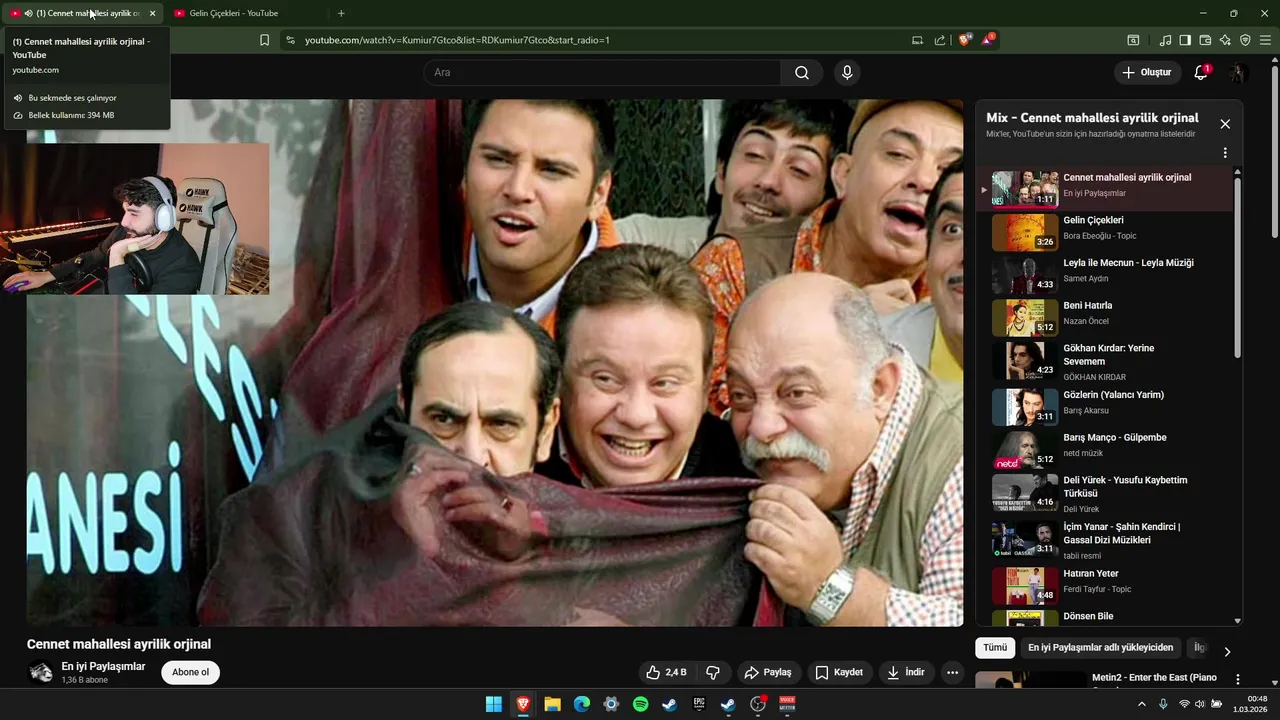Open Brave playlist music note icon
1280x720 pixels.
tap(1165, 40)
